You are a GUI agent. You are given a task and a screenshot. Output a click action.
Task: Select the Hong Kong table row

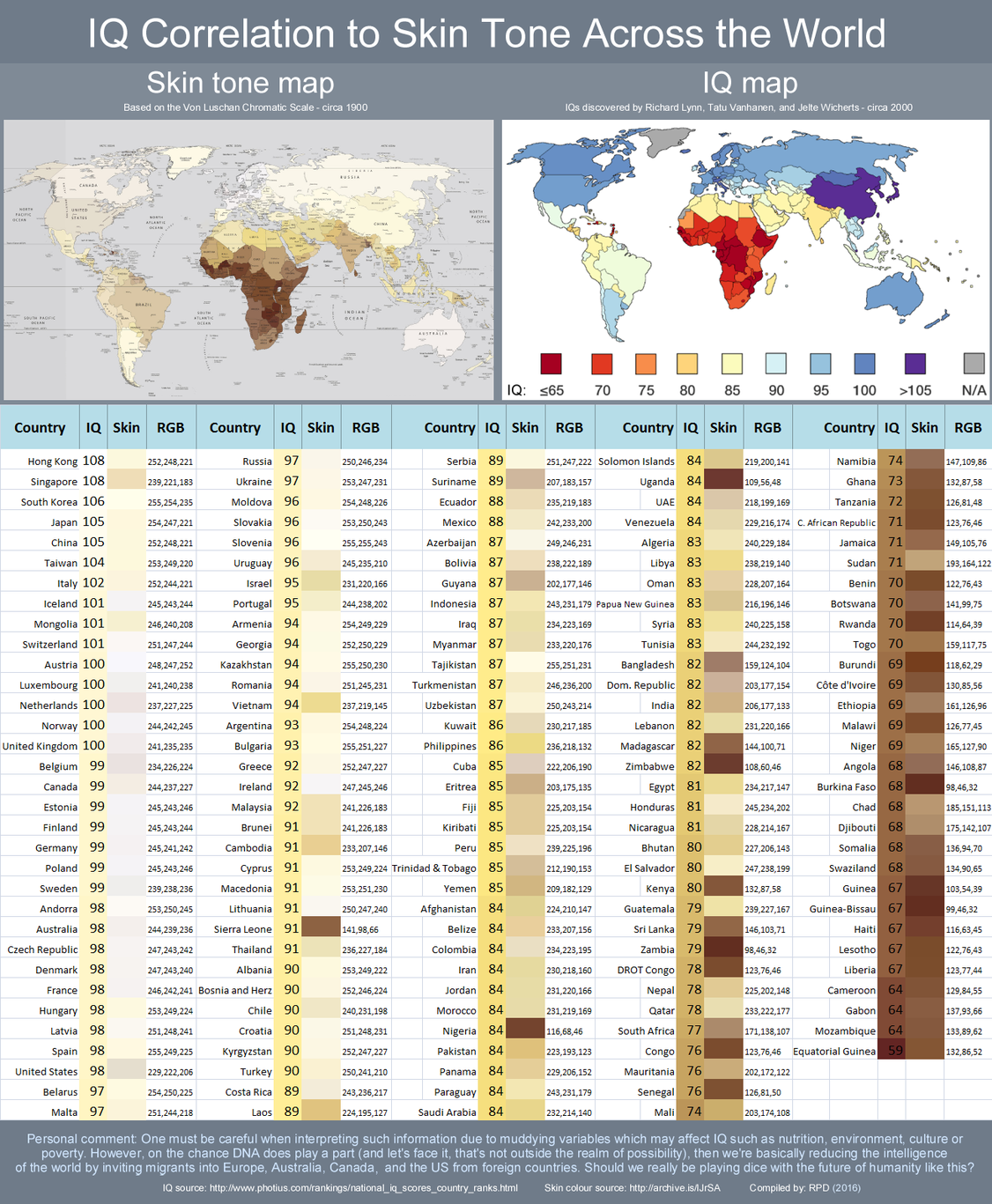coord(98,461)
